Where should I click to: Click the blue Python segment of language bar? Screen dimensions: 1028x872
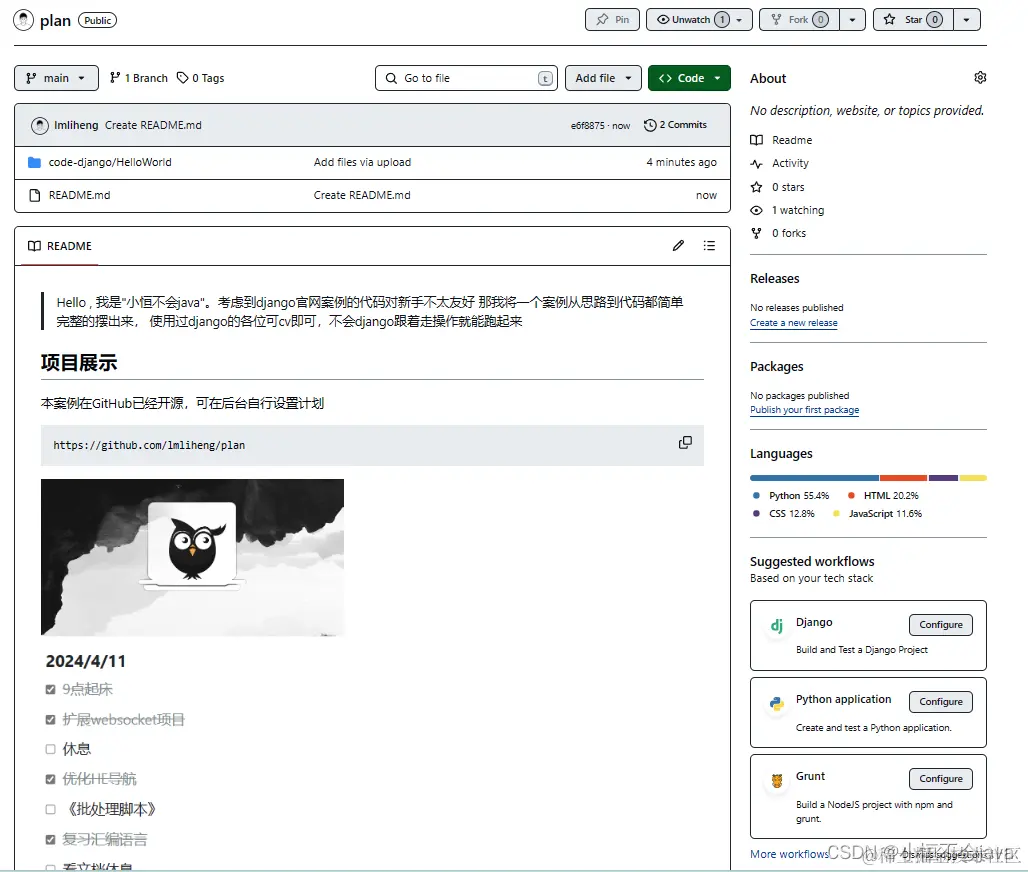pos(815,478)
